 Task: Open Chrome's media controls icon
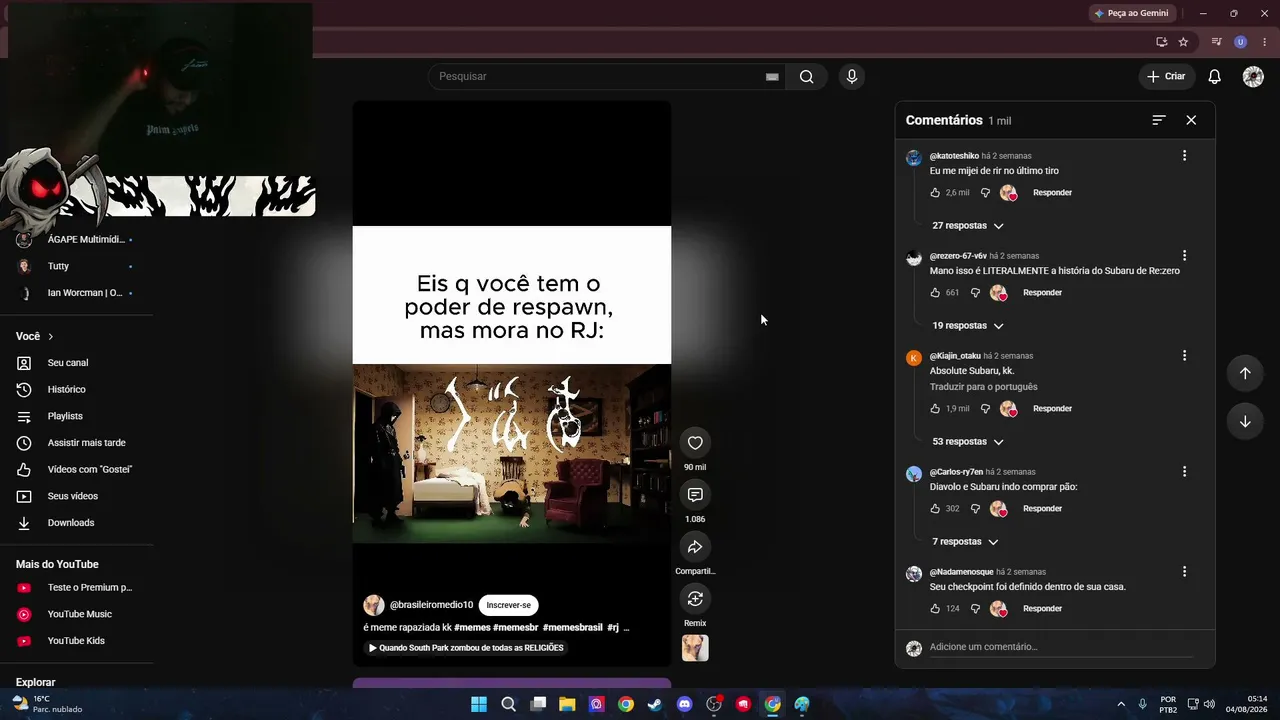(1217, 42)
